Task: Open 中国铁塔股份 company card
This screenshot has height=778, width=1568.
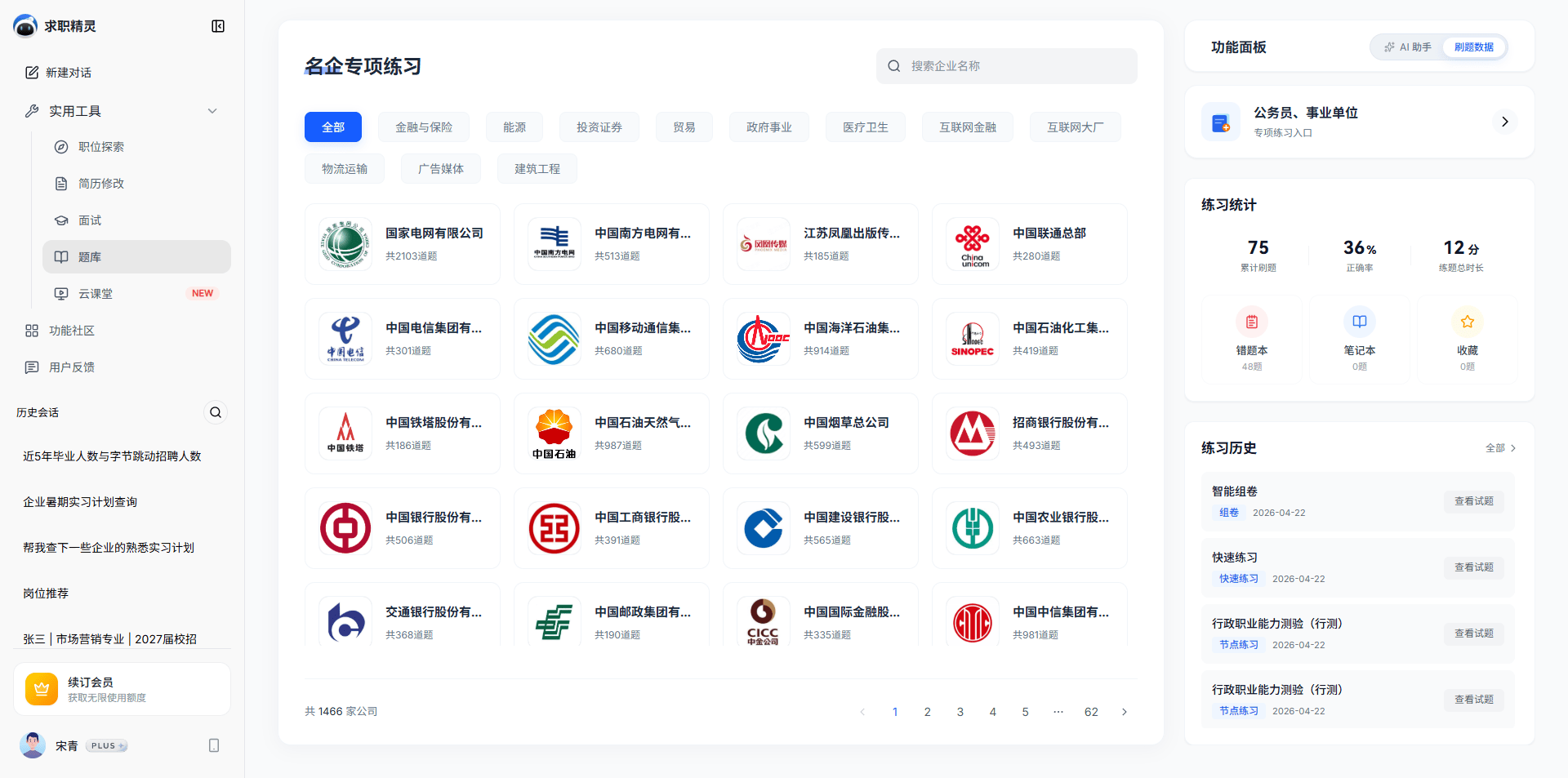Action: click(x=403, y=433)
